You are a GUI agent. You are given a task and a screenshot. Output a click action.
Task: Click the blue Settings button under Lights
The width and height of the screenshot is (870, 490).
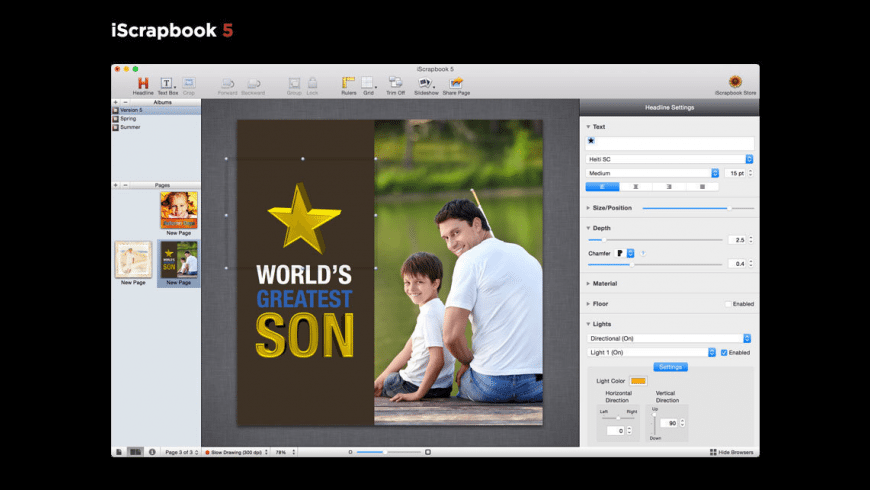[669, 366]
